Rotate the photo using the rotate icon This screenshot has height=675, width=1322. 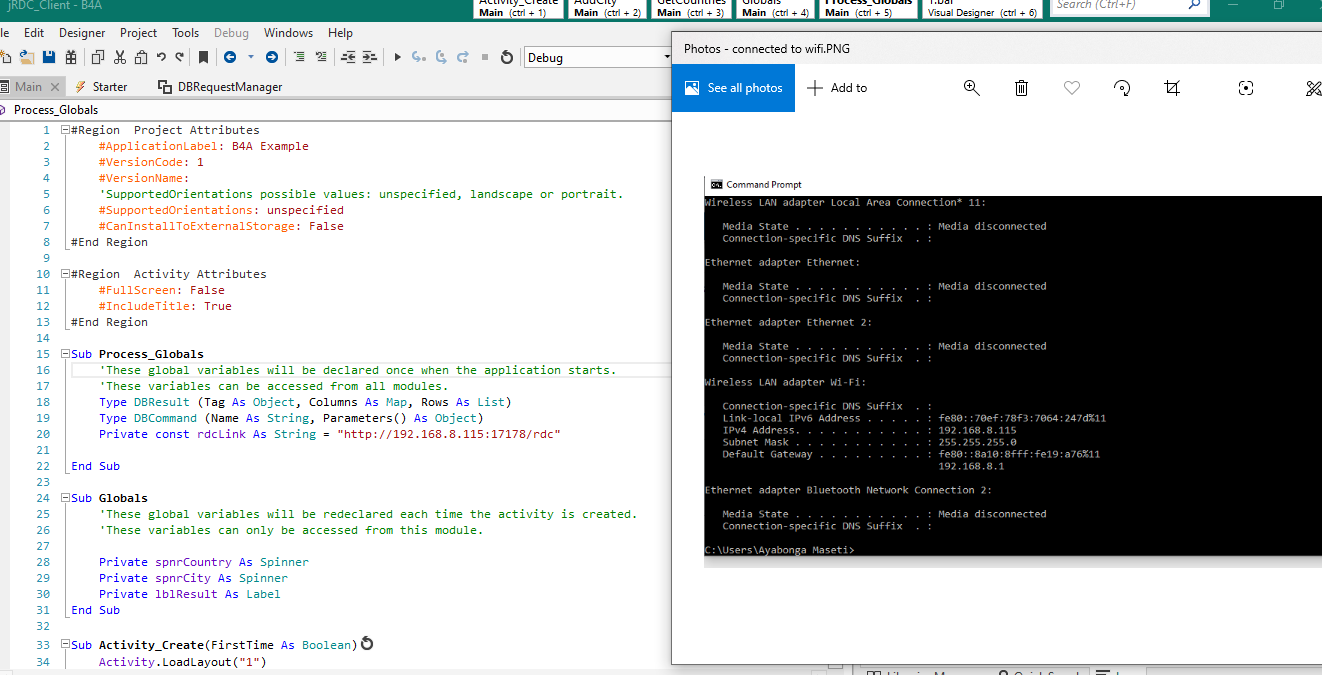(x=1122, y=88)
